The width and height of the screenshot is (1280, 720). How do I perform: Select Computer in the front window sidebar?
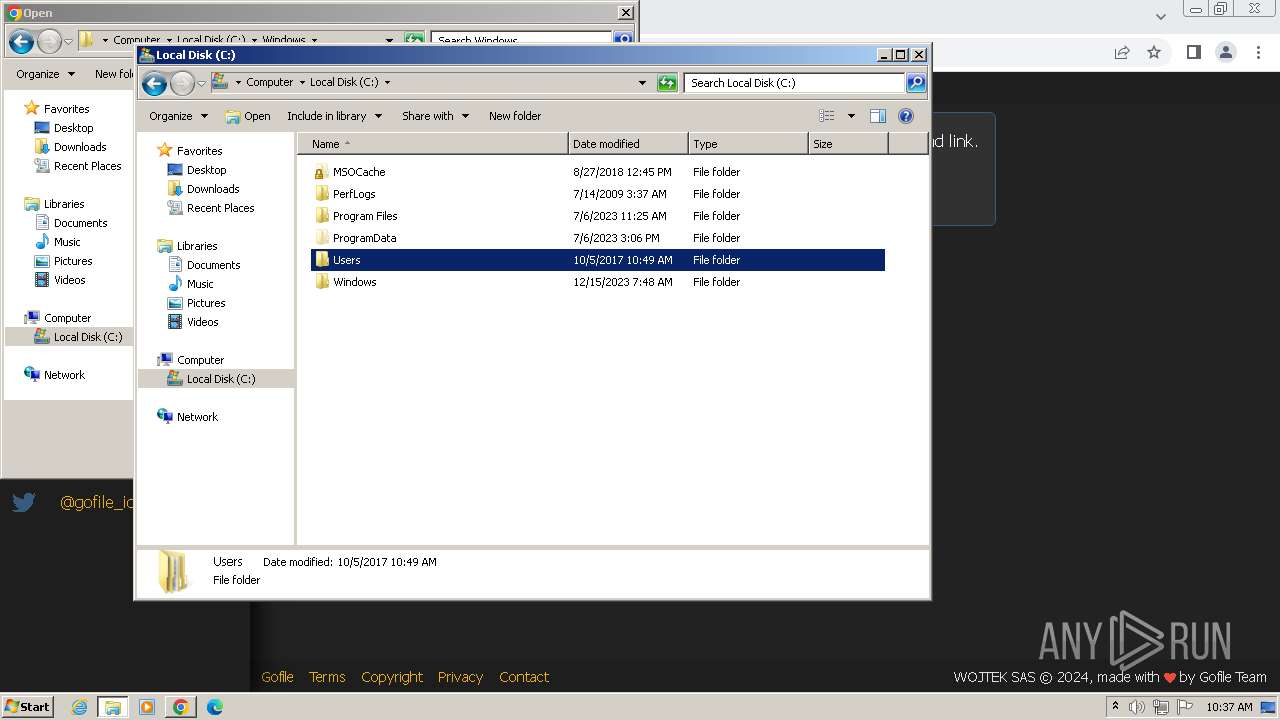tap(200, 360)
